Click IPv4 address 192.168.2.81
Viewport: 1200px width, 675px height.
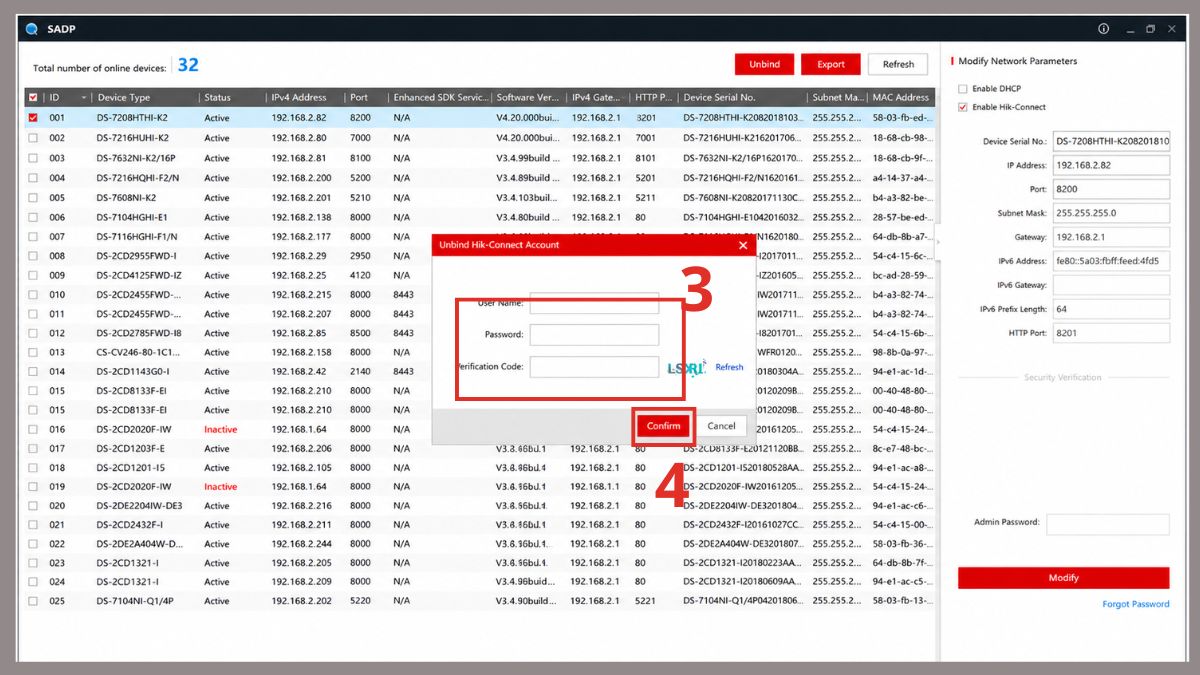click(x=299, y=158)
